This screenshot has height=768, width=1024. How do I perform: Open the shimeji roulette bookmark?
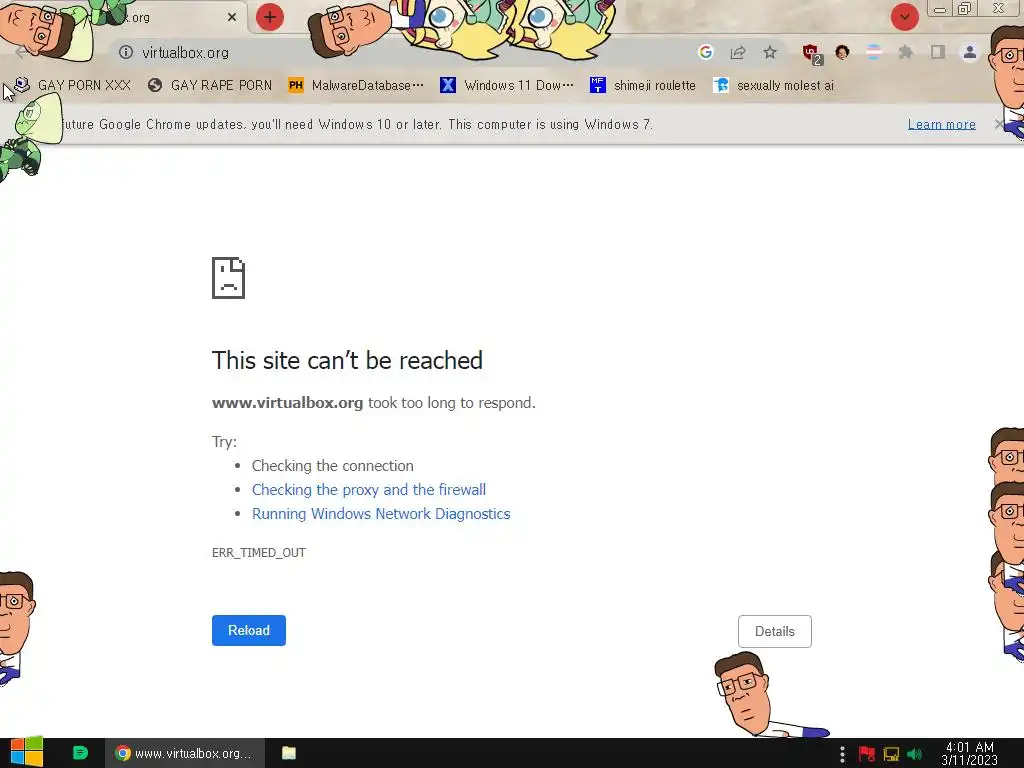click(x=643, y=85)
